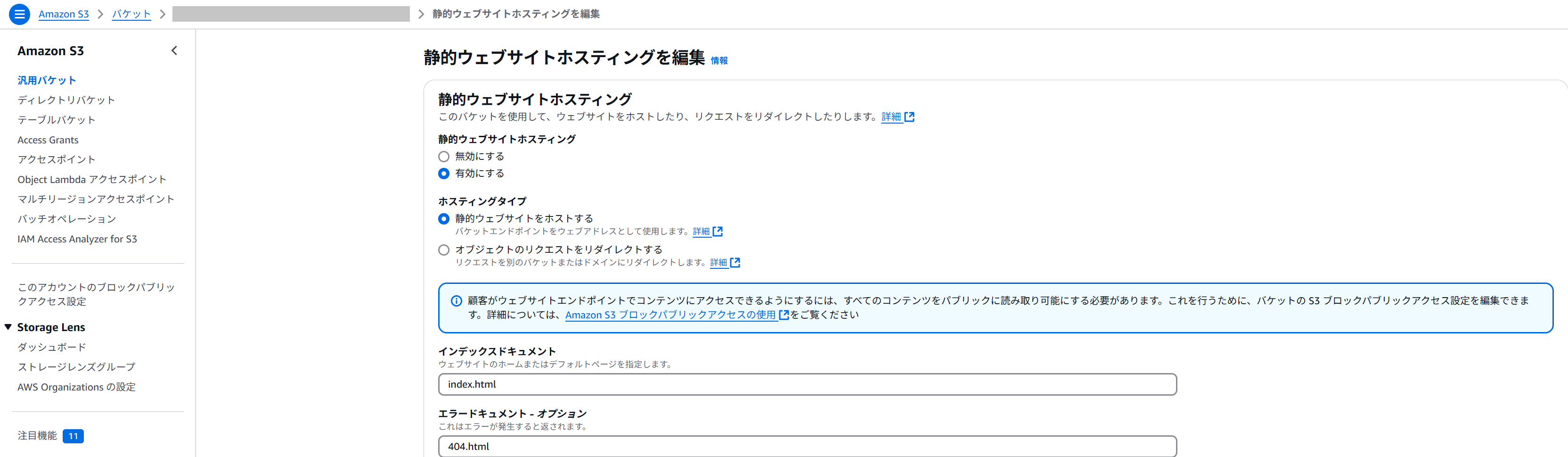Click the Amazon S3 breadcrumb link
The height and width of the screenshot is (457, 1568).
(x=63, y=14)
